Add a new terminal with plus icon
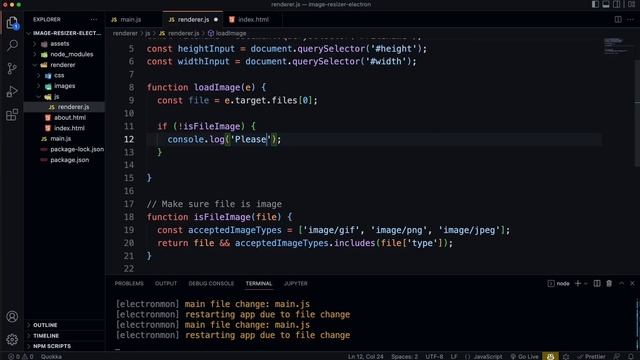This screenshot has width=640, height=360. [x=578, y=283]
